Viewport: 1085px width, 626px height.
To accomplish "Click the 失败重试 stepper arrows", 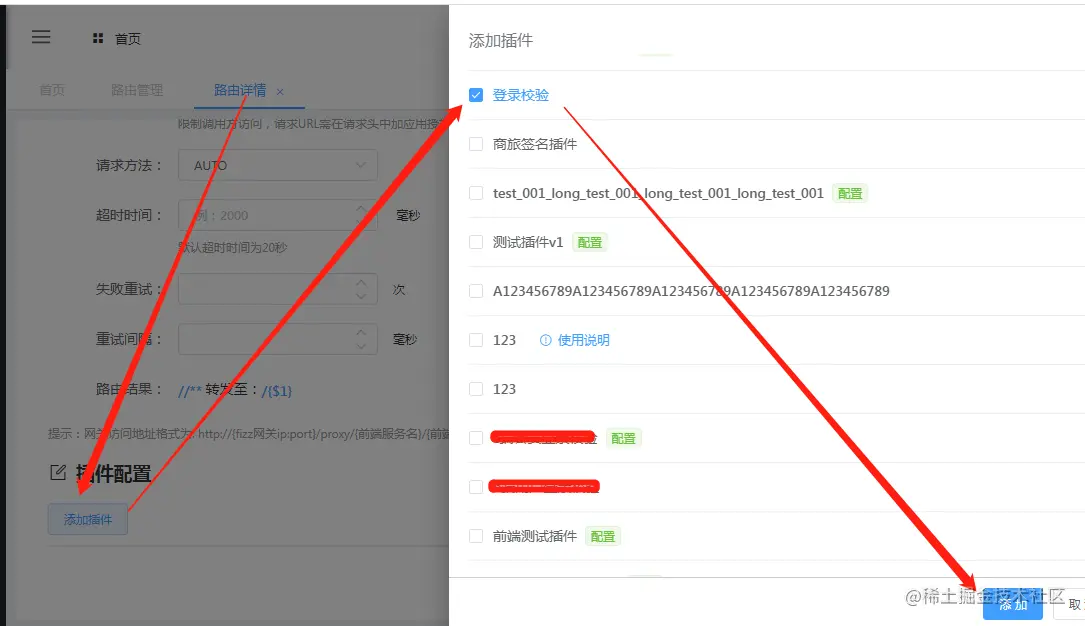I will (361, 289).
